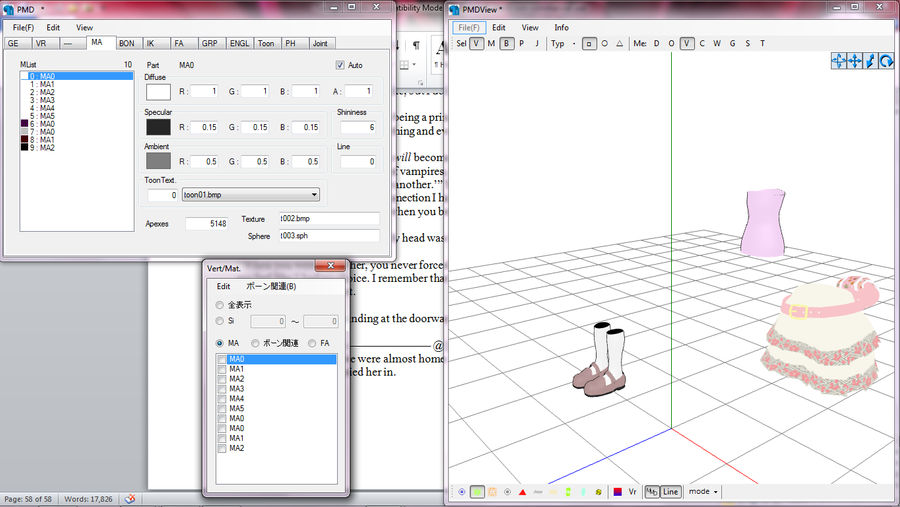Viewport: 900px width, 507px height.
Task: Click the rotate view icon in viewport
Action: click(x=886, y=61)
